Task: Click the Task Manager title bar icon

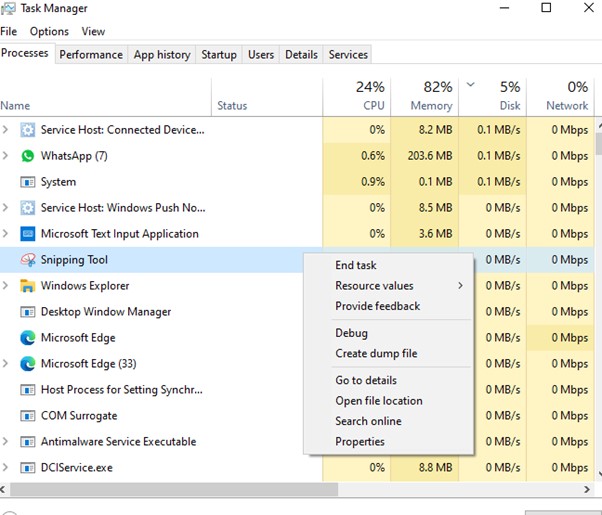Action: (8, 8)
